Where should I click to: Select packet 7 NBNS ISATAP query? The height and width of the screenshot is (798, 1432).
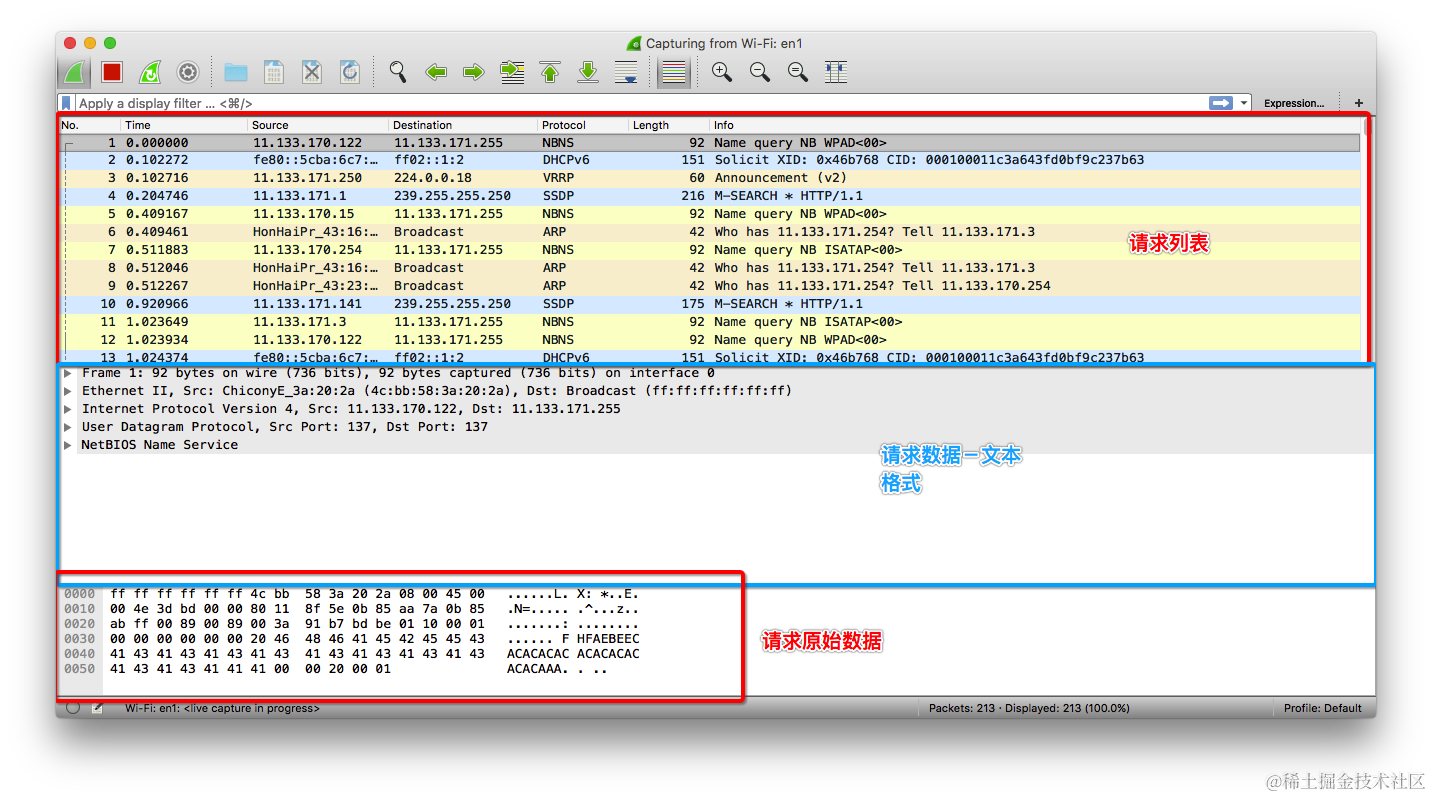710,250
